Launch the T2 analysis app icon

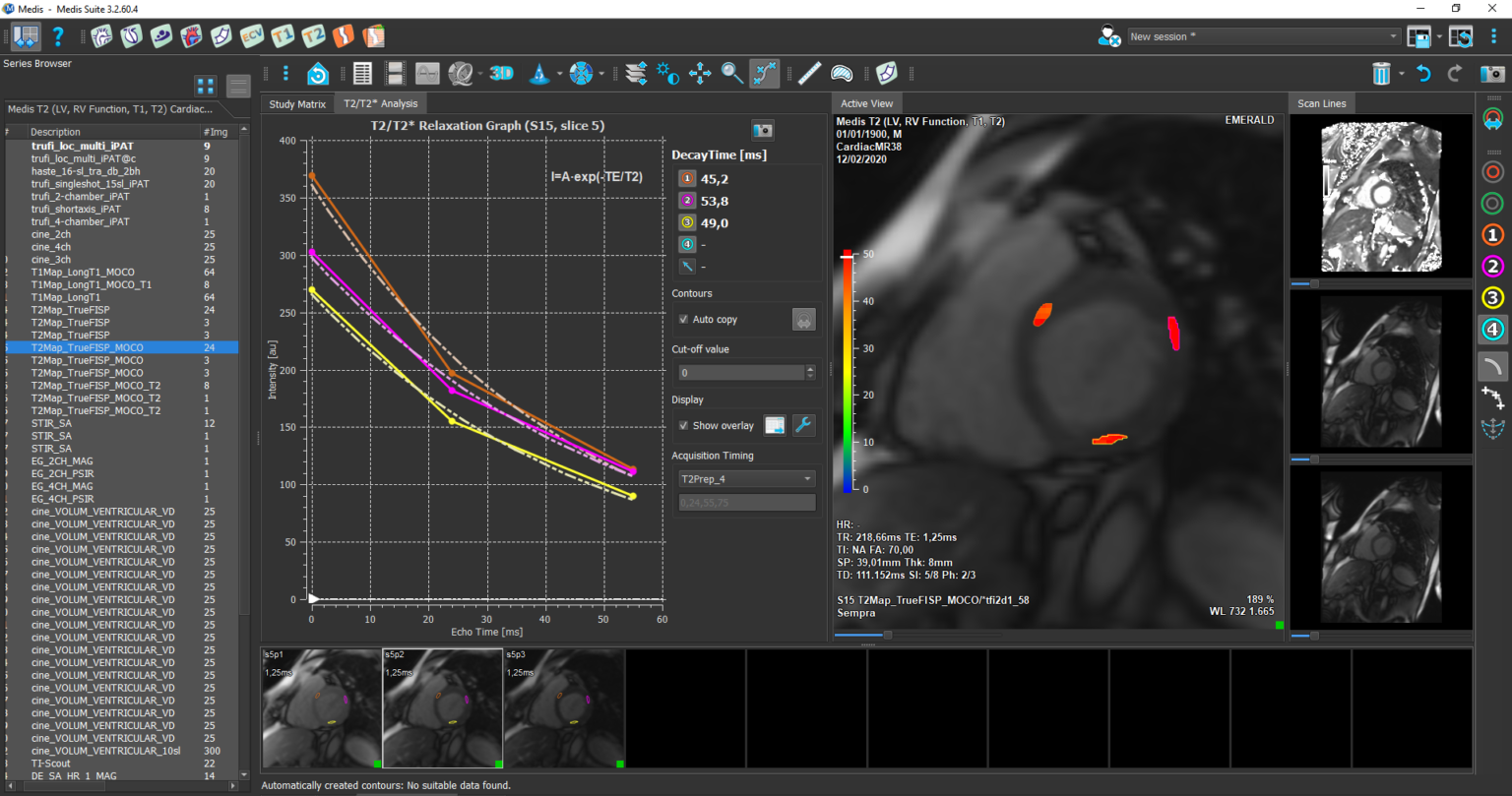pos(313,35)
